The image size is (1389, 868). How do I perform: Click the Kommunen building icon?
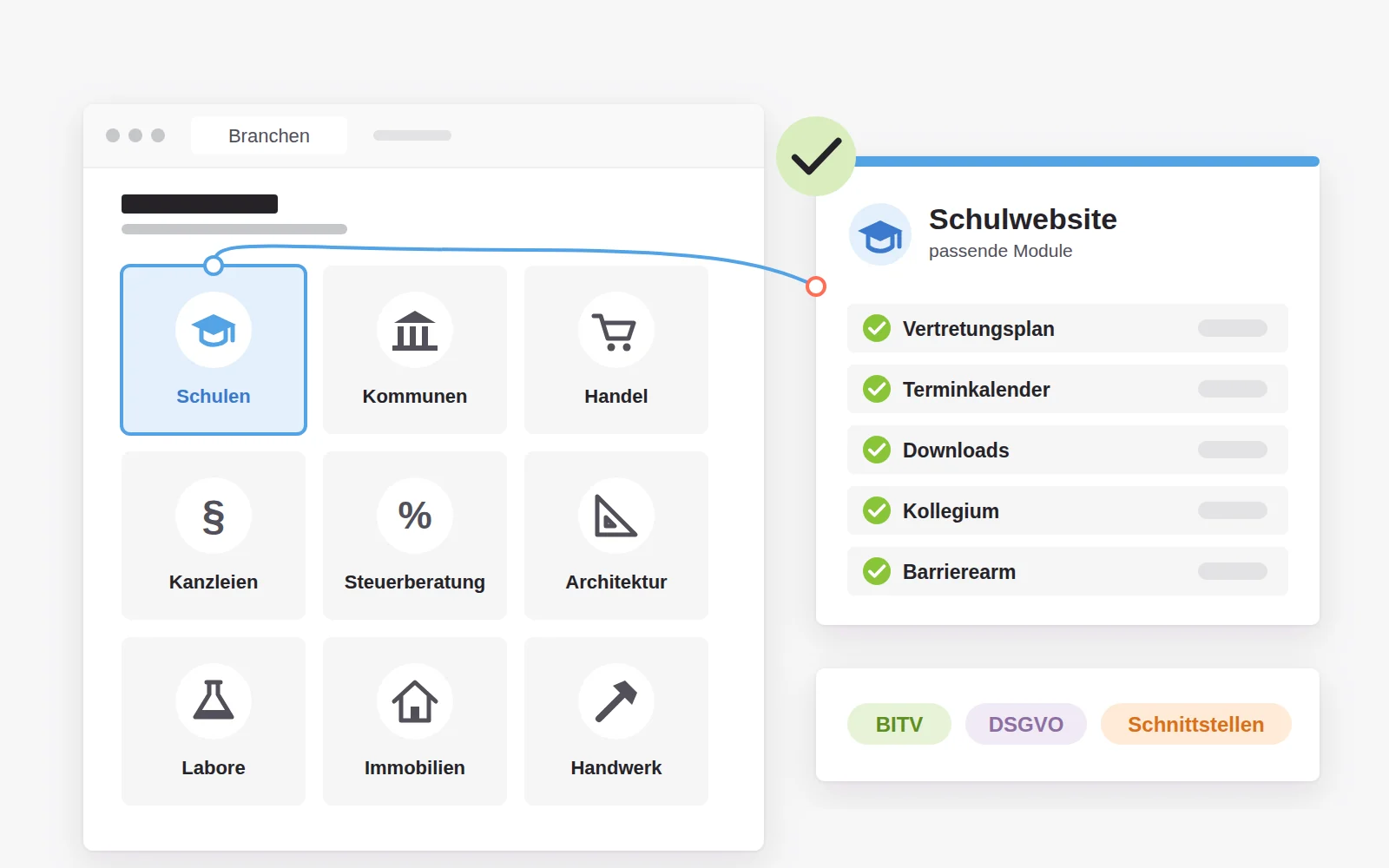(415, 330)
